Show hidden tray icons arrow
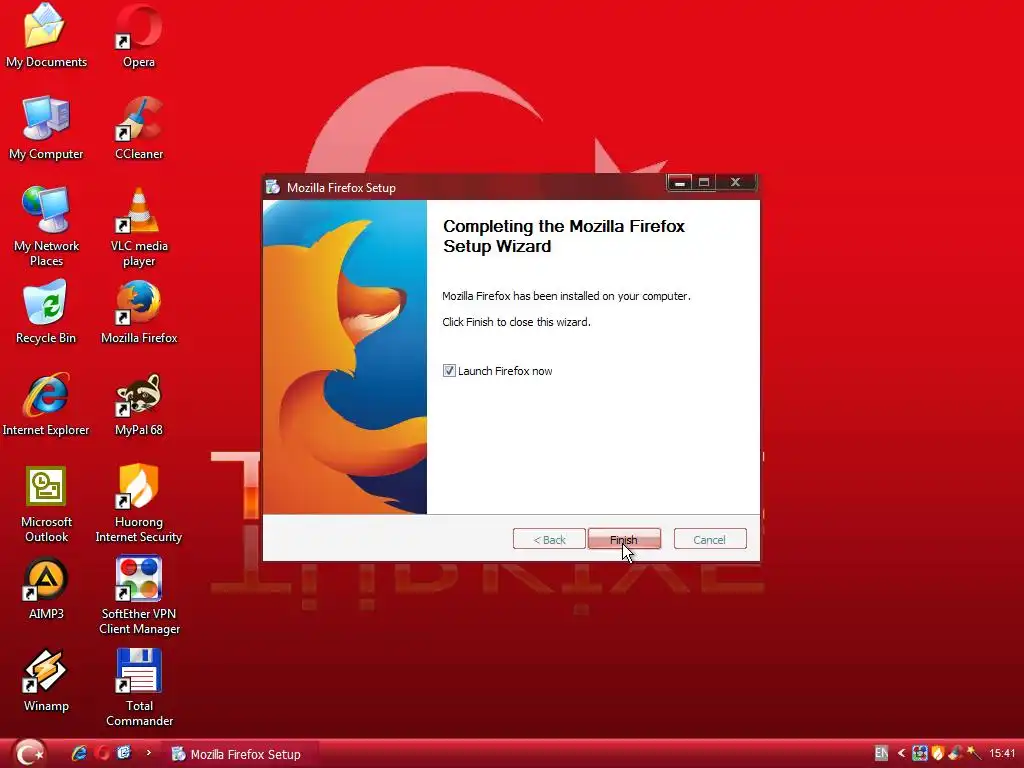The image size is (1024, 768). [901, 754]
